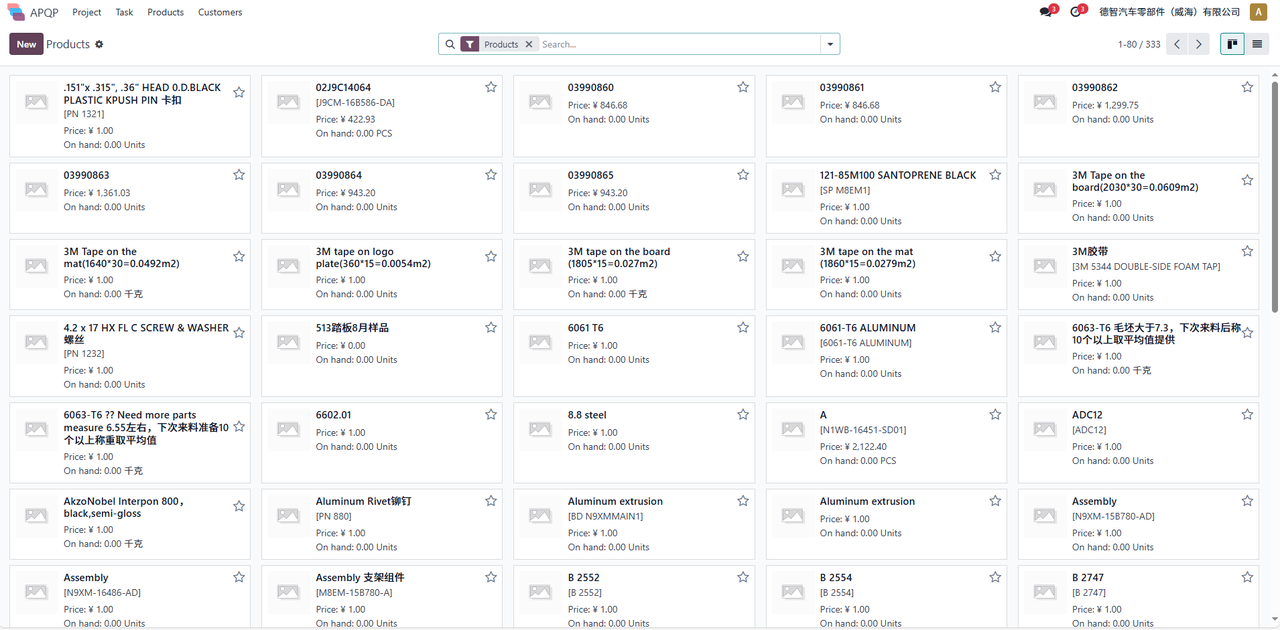The image size is (1280, 630).
Task: Open the messages conversation icon
Action: (1046, 12)
